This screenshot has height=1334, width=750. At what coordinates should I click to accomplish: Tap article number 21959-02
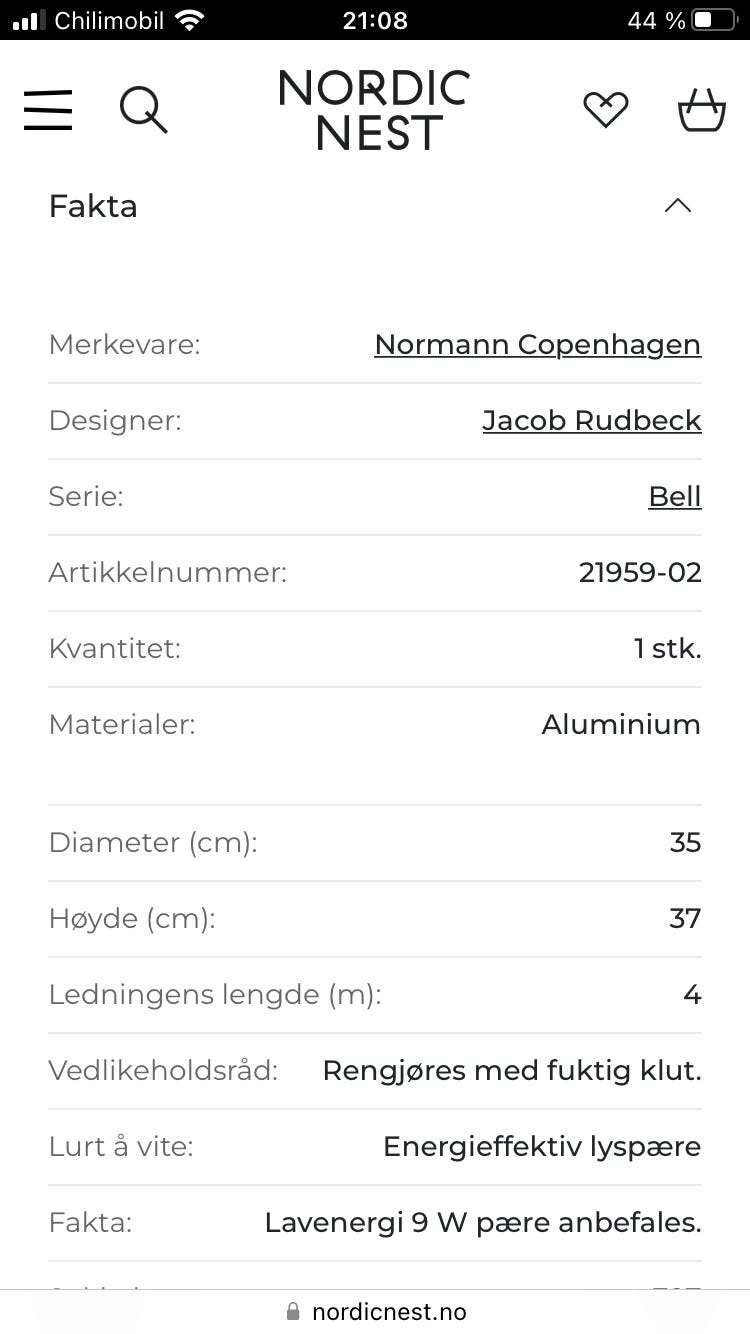640,573
